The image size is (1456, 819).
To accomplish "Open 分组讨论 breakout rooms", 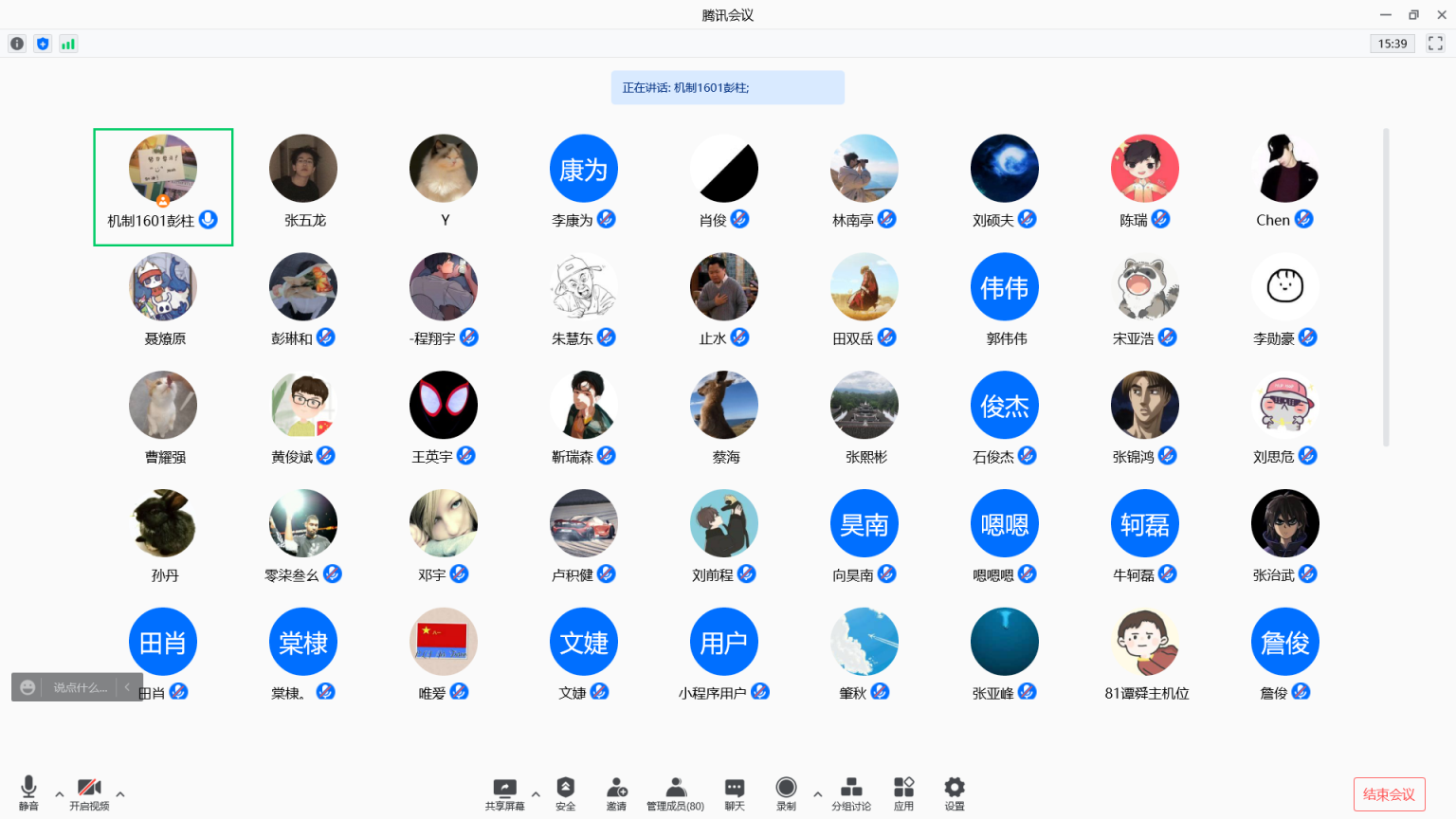I will [x=851, y=793].
